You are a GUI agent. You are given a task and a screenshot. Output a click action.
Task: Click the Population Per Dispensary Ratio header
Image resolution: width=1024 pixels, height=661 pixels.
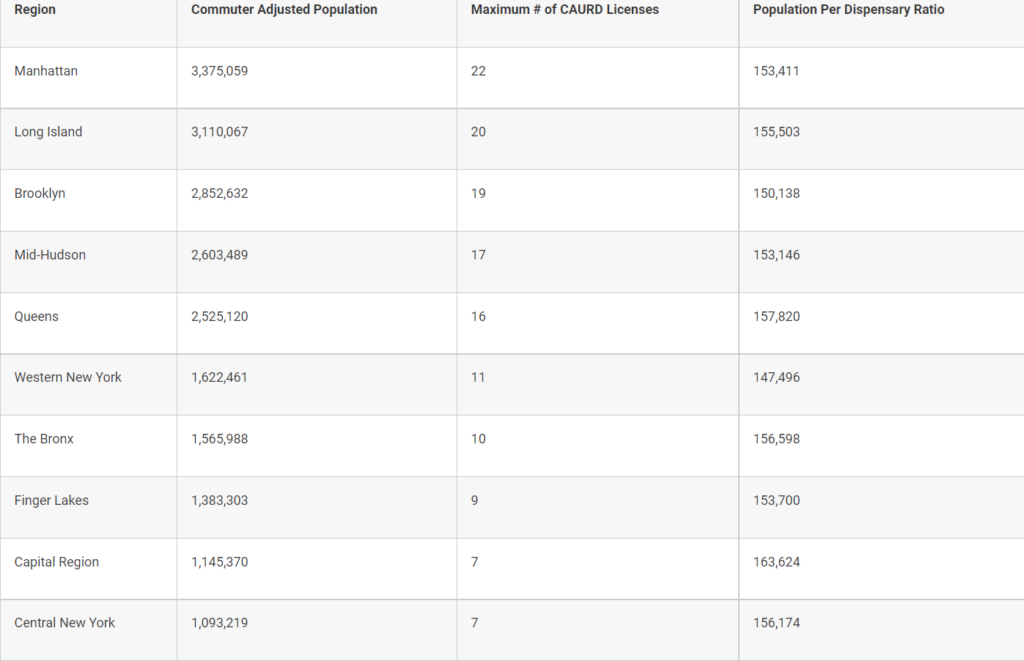coord(848,10)
